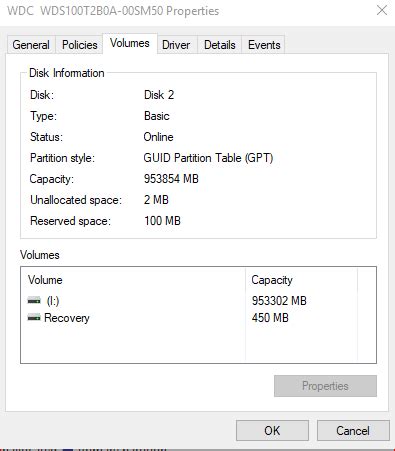This screenshot has width=395, height=451.
Task: Click the Volume column header
Action: [133, 280]
